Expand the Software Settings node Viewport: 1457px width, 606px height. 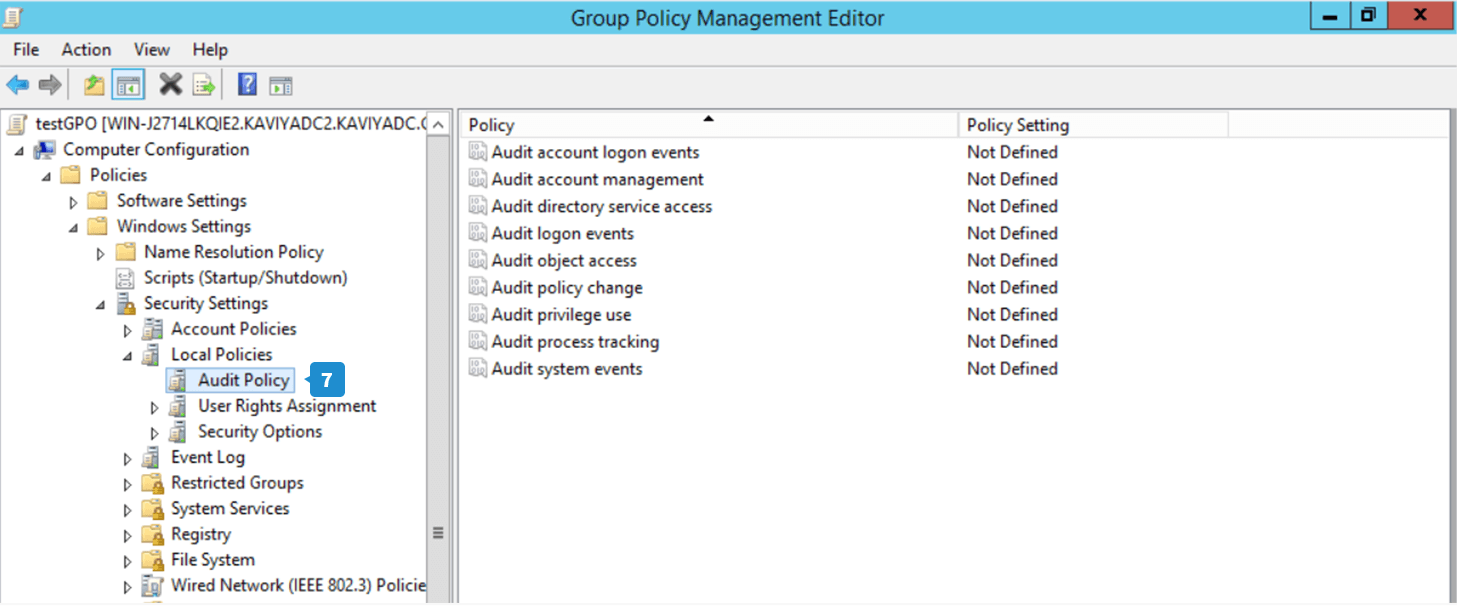tap(74, 201)
